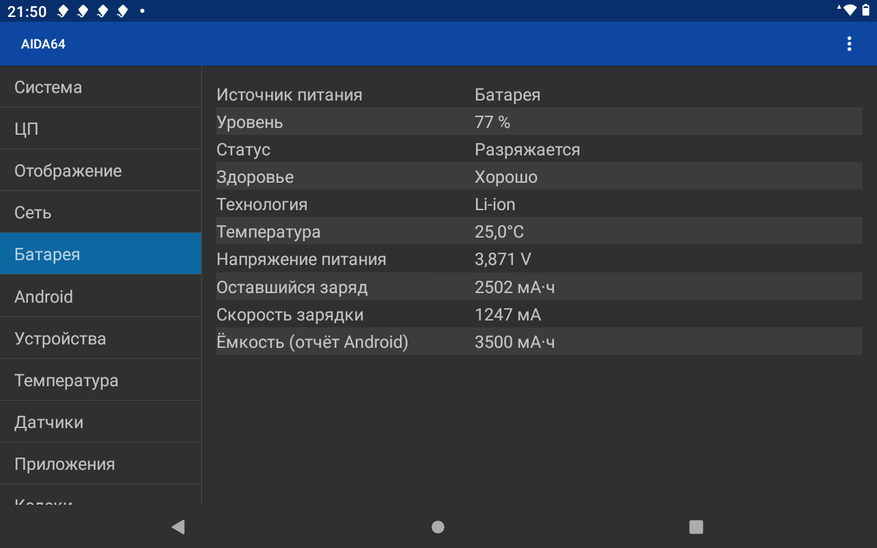
Task: Tap the Android home navigation button
Action: point(438,527)
